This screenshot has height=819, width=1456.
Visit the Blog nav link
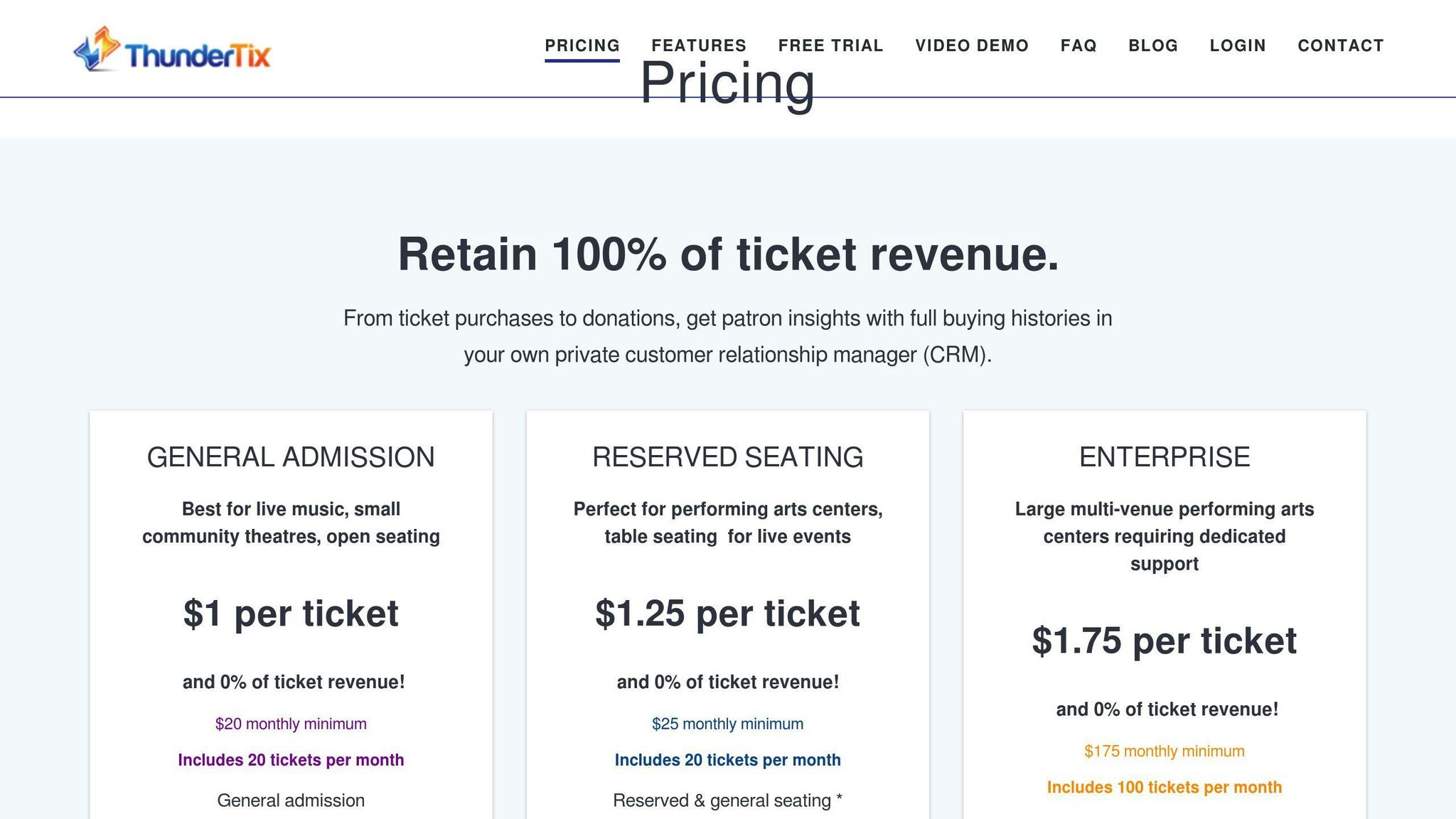pos(1153,45)
